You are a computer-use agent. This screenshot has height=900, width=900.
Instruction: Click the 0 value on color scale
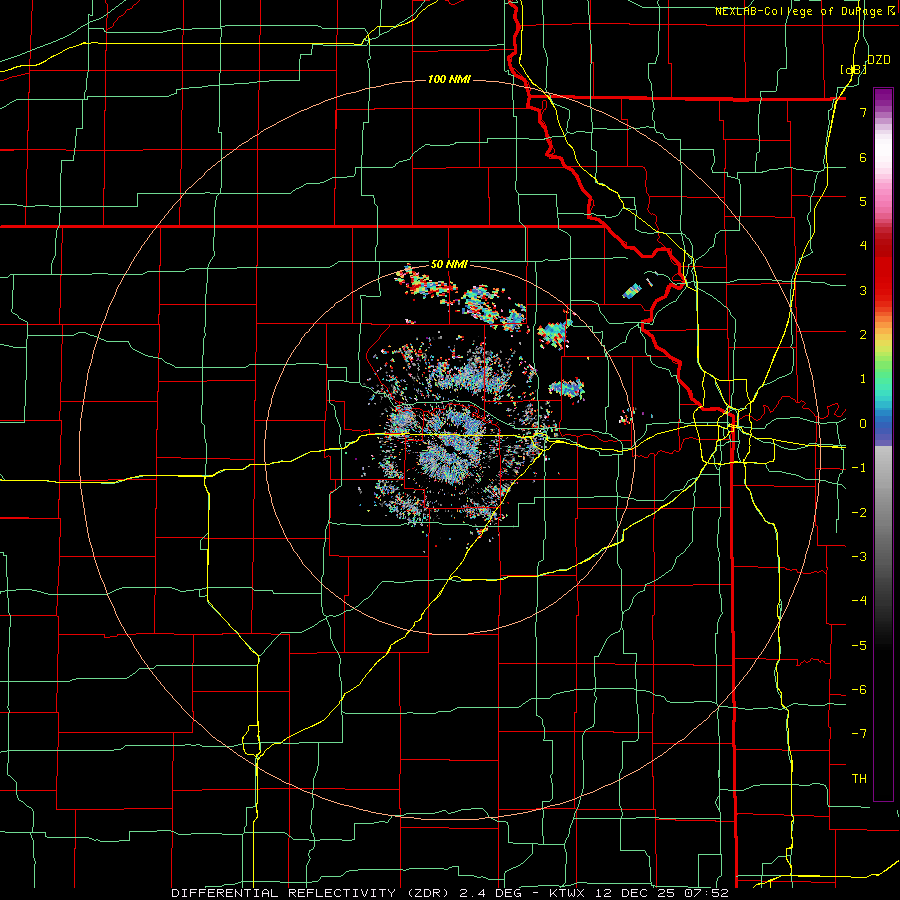coord(863,424)
